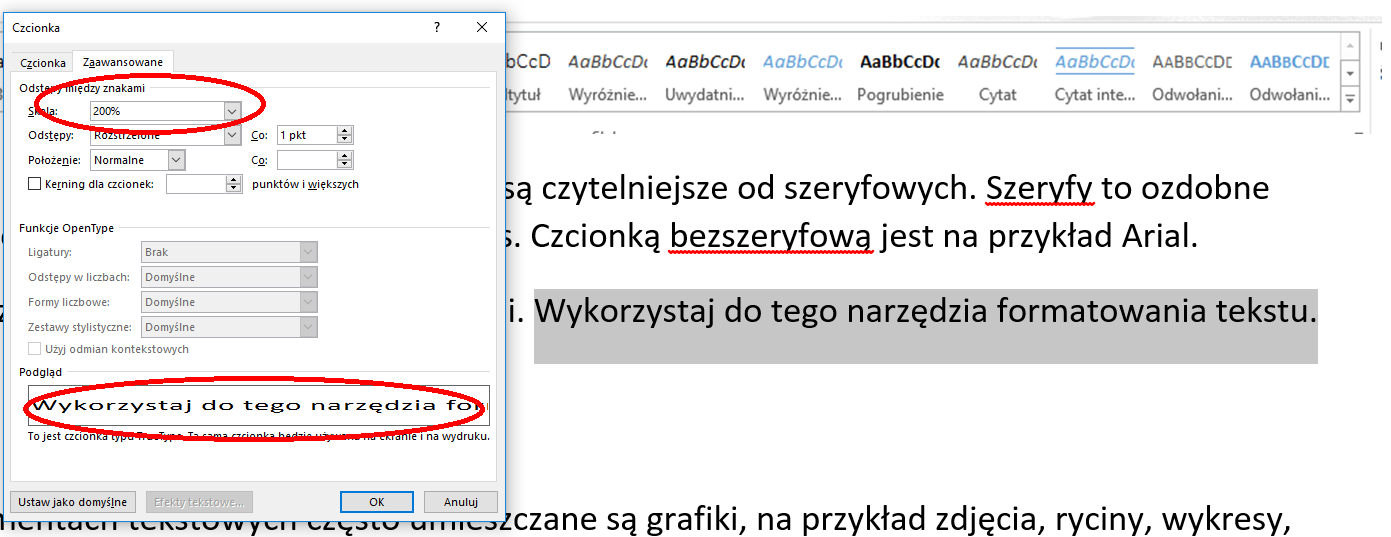This screenshot has height=537, width=1391.
Task: Apply the Cytat style from gallery
Action: click(x=997, y=76)
